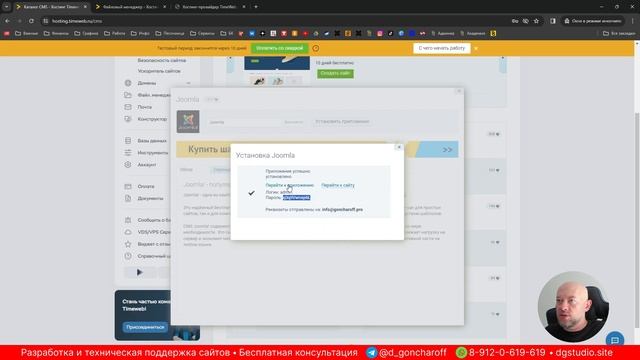Click the clock icon in orange banner
This screenshot has height=360, width=640.
[316, 48]
